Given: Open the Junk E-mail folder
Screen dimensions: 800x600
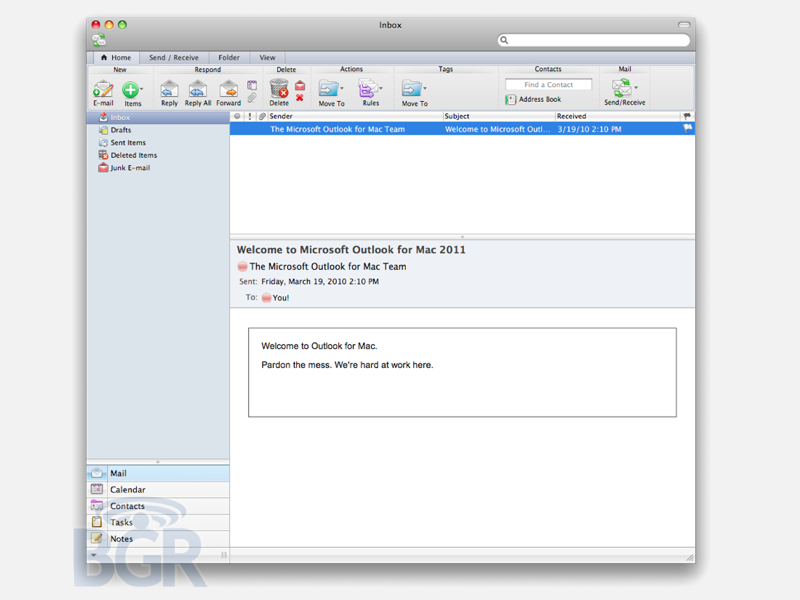Looking at the screenshot, I should (x=158, y=168).
